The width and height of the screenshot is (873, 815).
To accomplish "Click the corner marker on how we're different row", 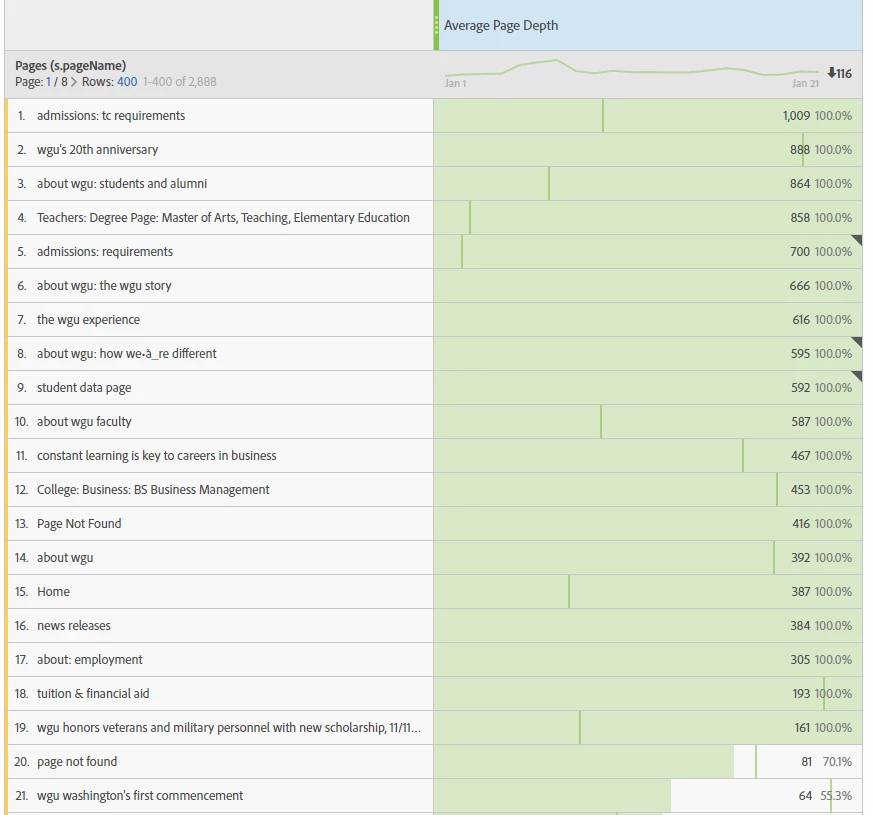I will coord(857,342).
